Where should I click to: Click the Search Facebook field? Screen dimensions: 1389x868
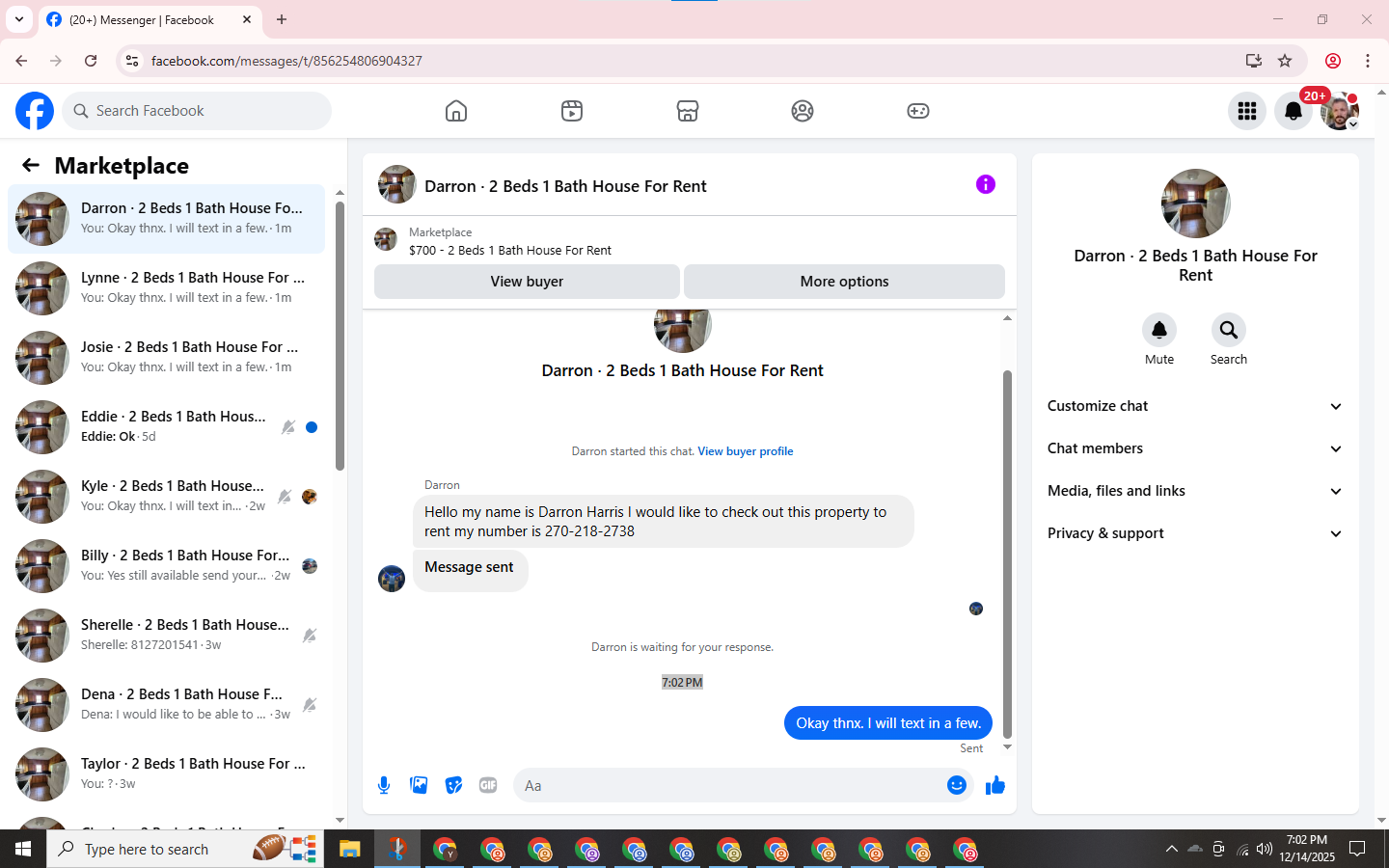197,111
